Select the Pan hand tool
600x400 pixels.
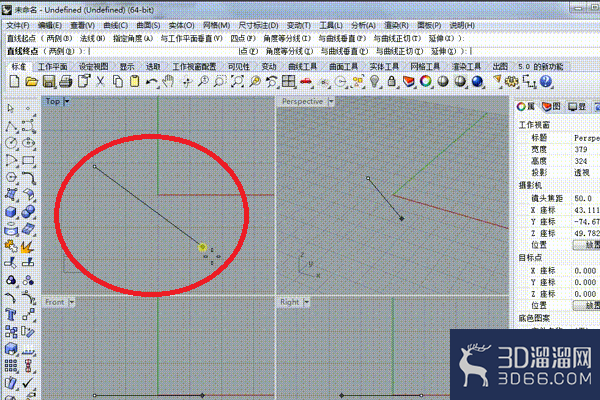(168, 81)
